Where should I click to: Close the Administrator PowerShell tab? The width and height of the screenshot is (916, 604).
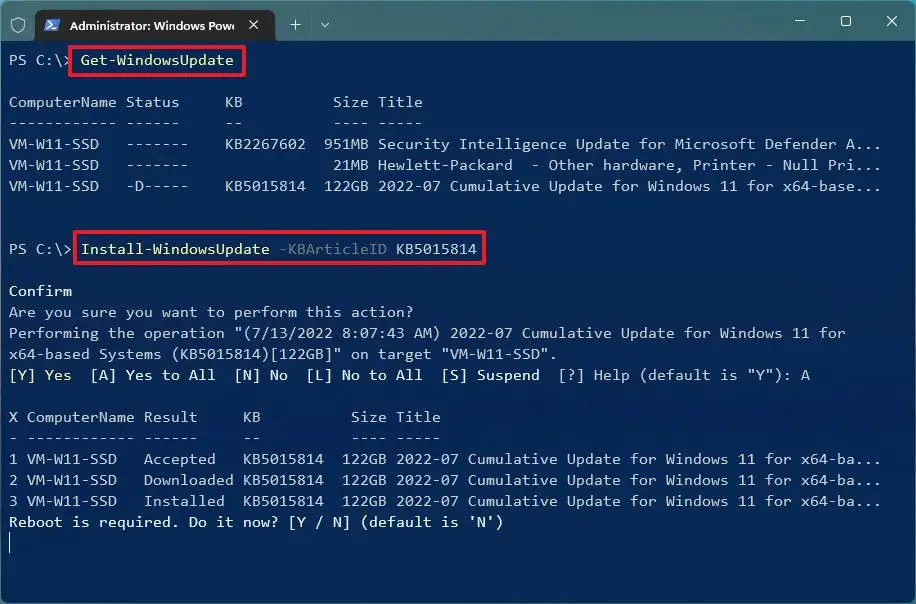[254, 26]
